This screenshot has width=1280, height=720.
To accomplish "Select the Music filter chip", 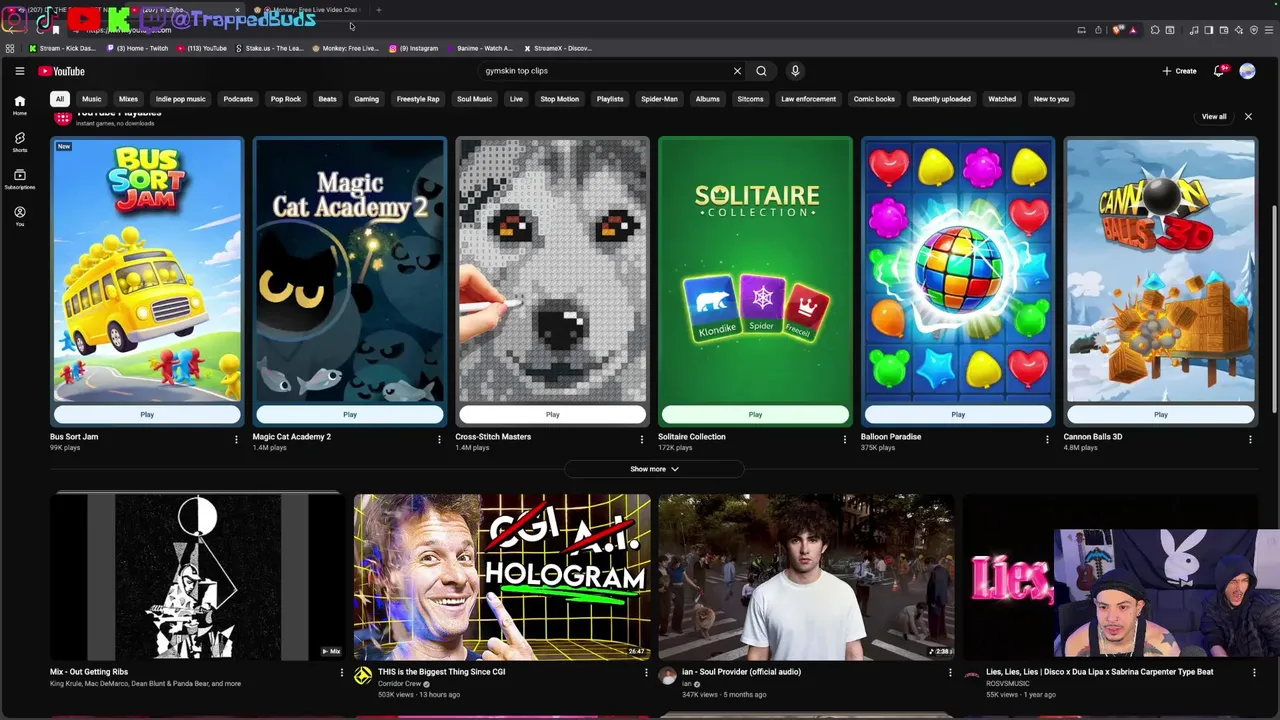I will (91, 99).
